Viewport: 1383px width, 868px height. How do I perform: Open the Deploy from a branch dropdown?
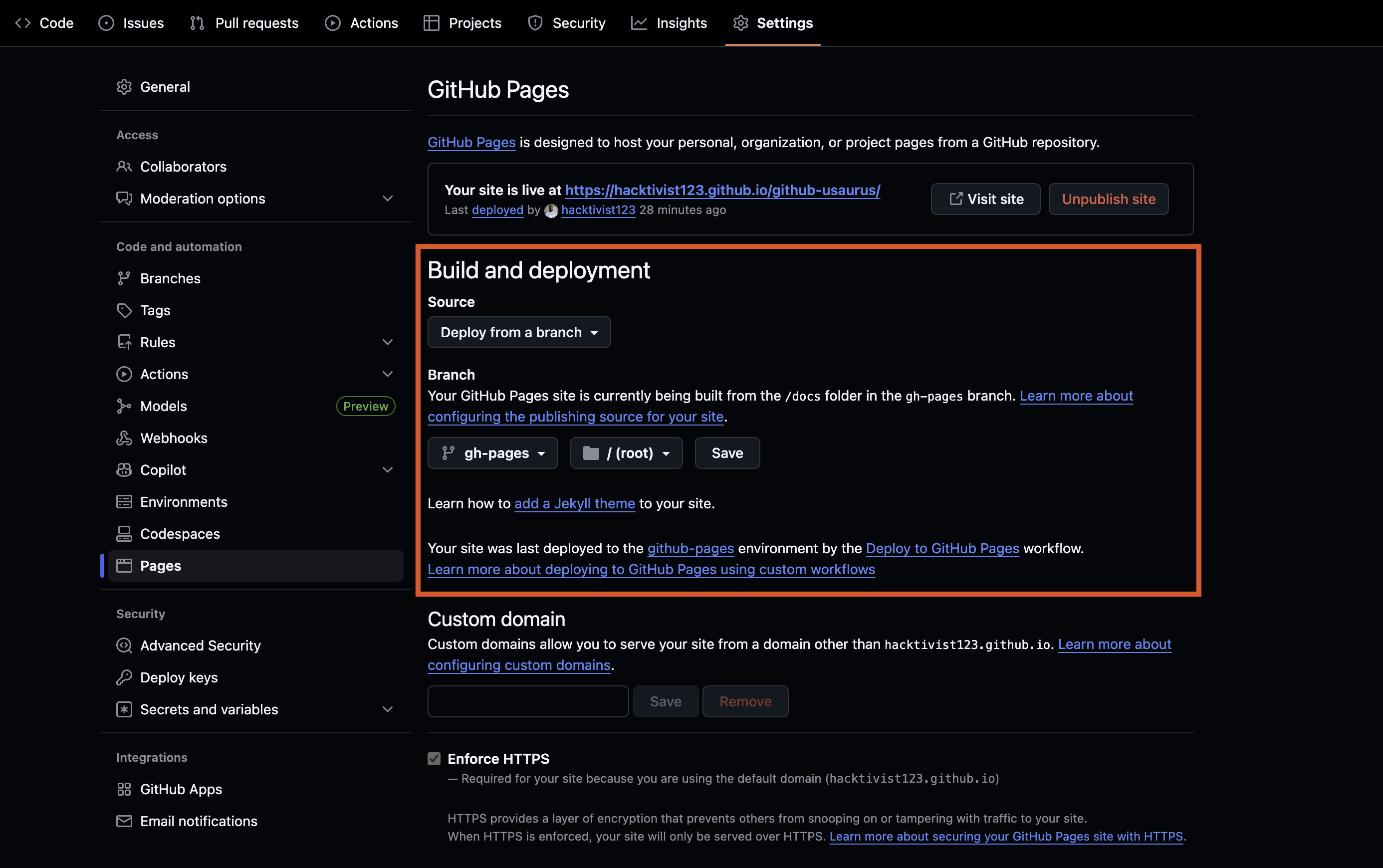point(519,332)
